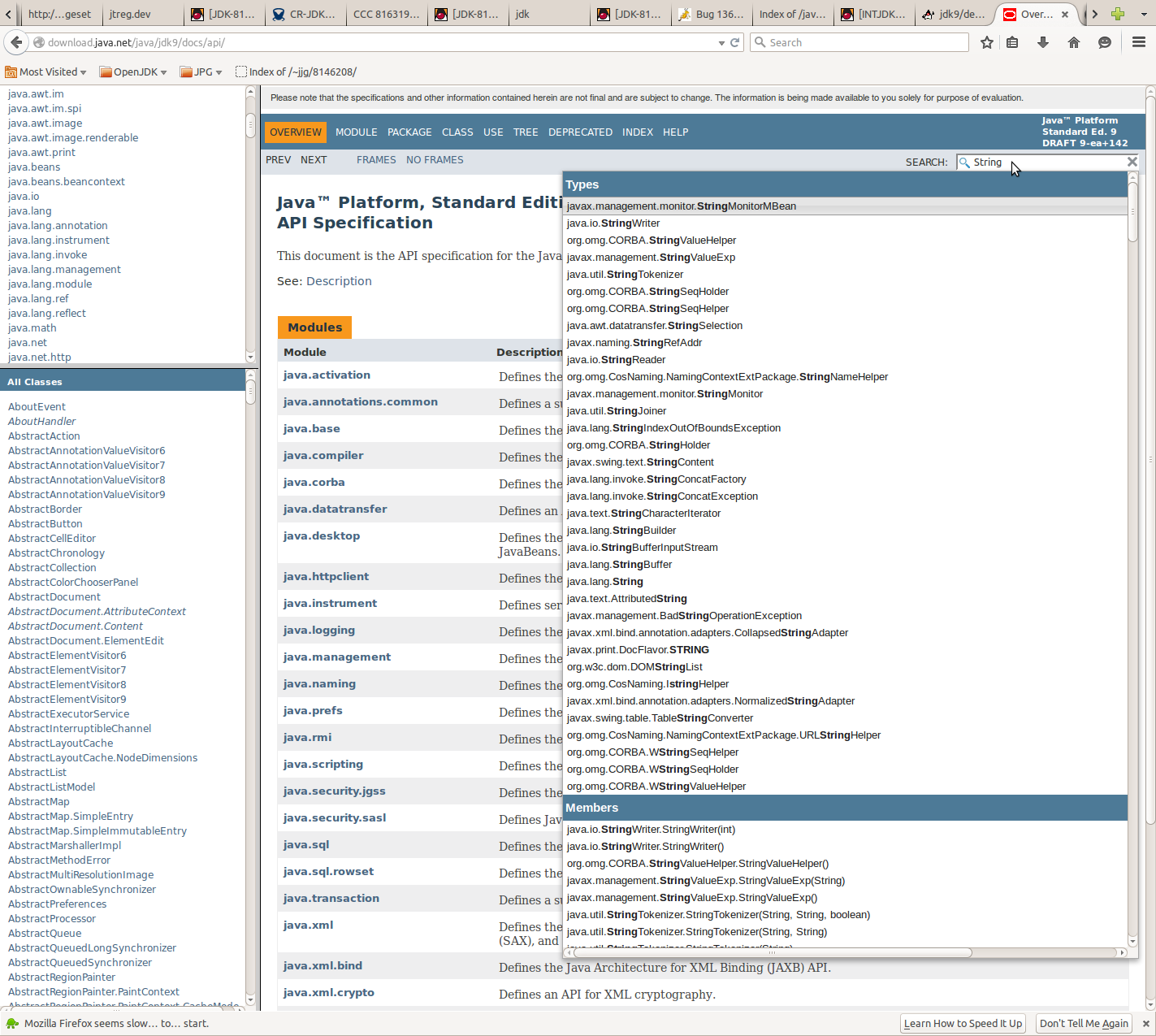
Task: Open URL history dropdown in address bar
Action: tap(721, 43)
